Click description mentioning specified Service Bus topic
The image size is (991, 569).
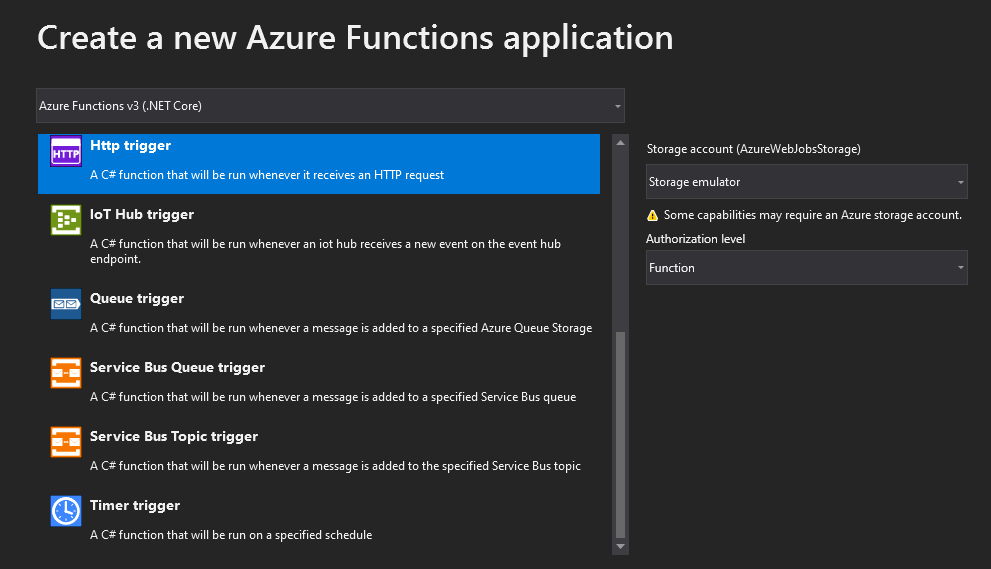coord(335,466)
